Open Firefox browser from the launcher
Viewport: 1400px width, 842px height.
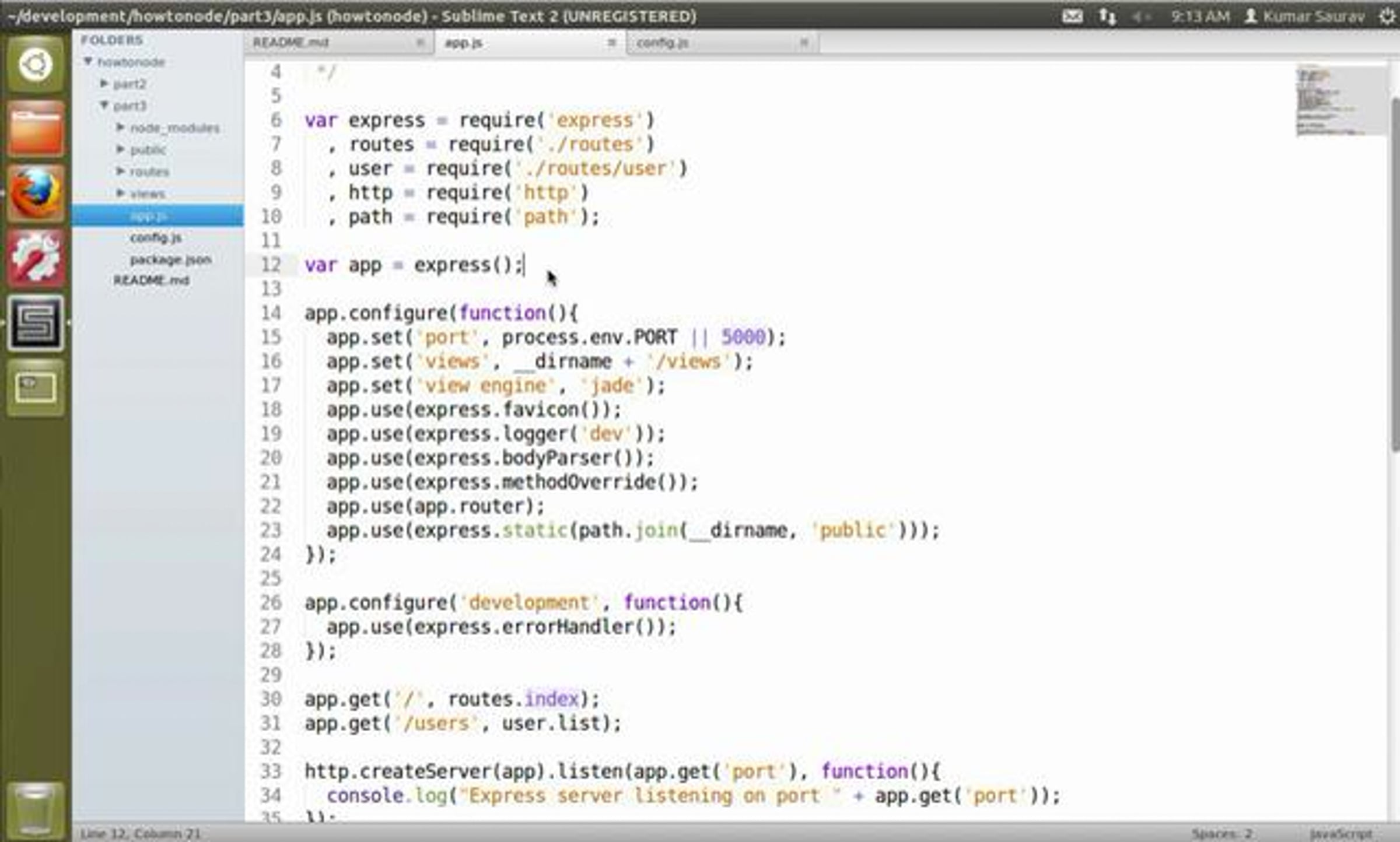[x=35, y=192]
